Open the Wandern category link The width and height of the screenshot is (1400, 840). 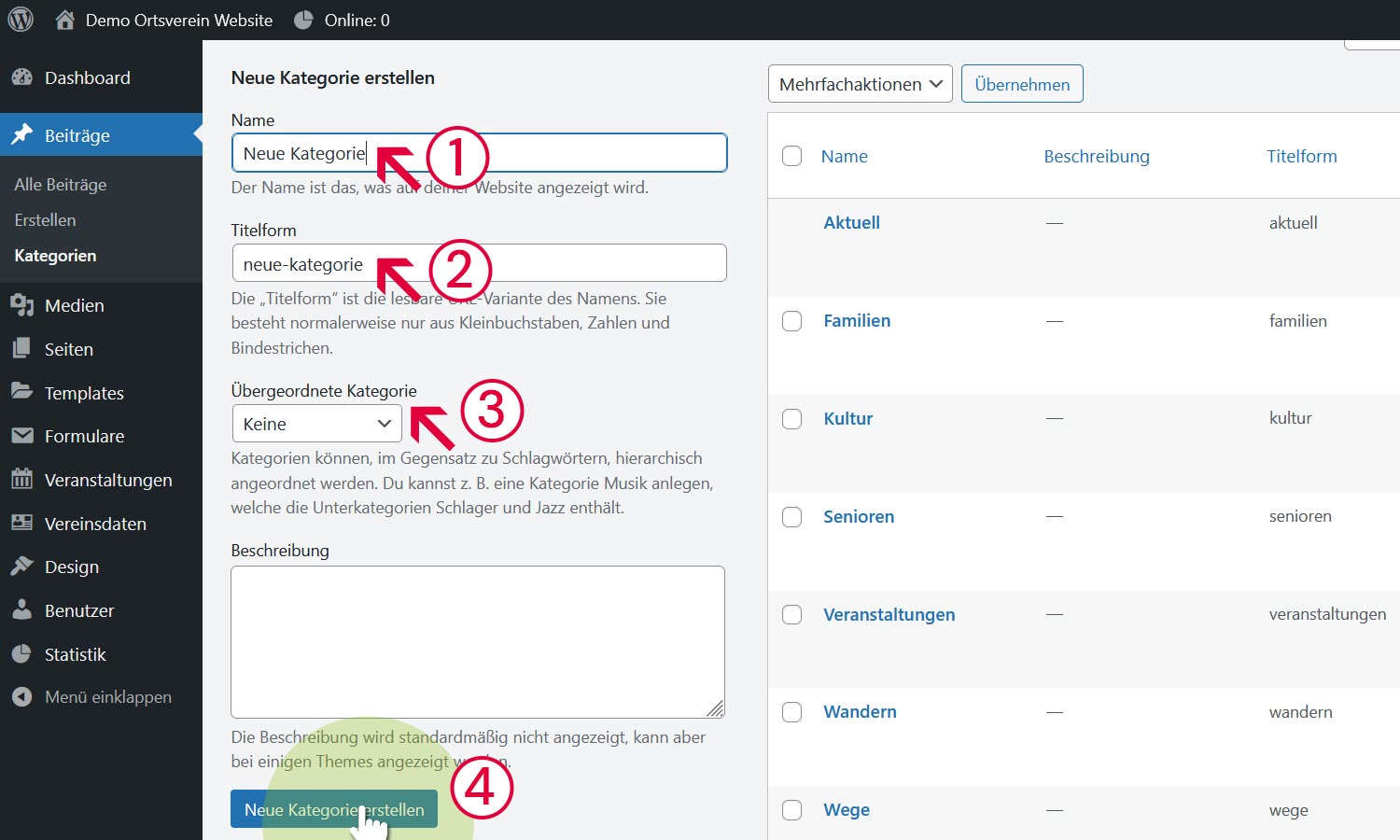click(860, 711)
